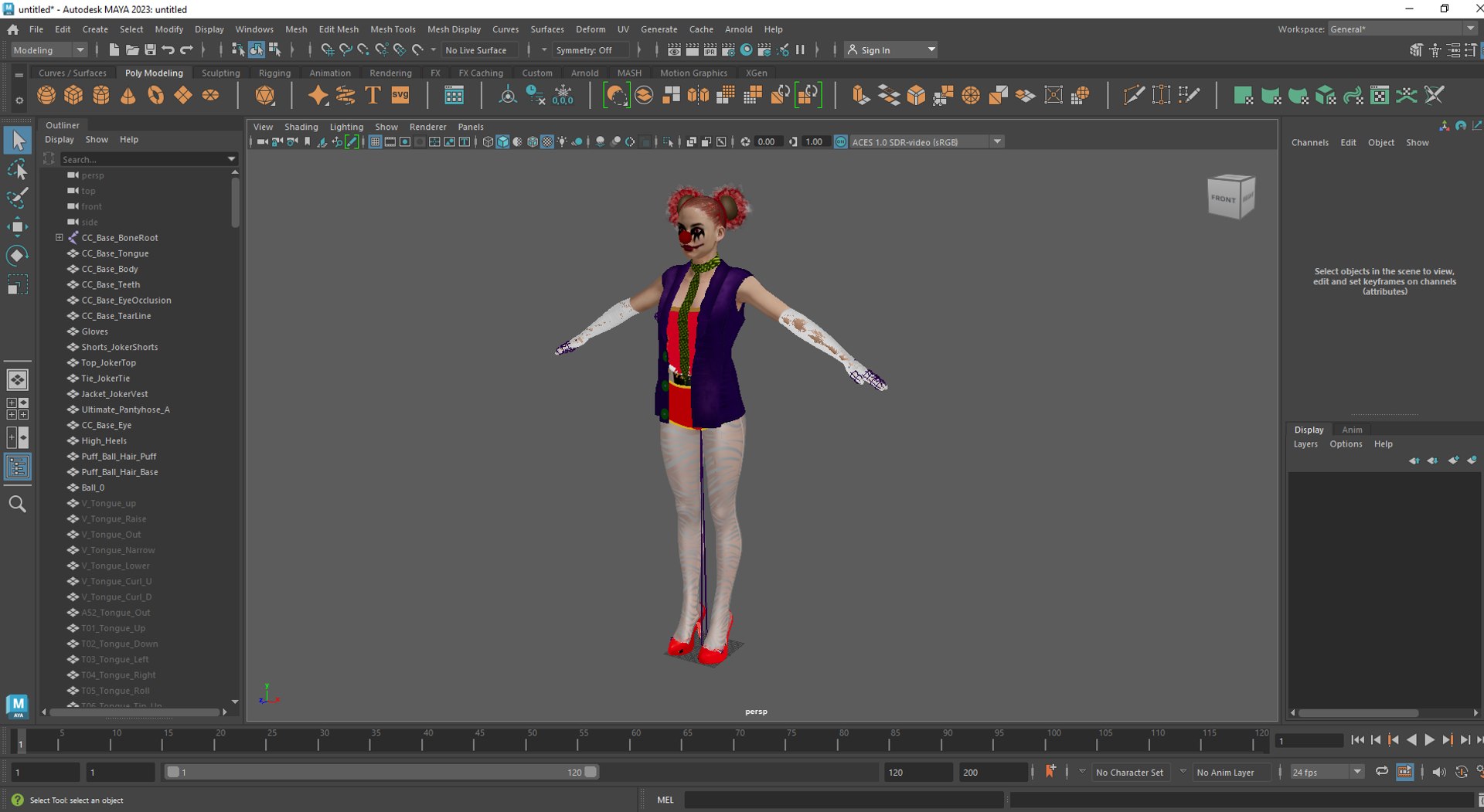Toggle textured display in viewport

pos(546,142)
